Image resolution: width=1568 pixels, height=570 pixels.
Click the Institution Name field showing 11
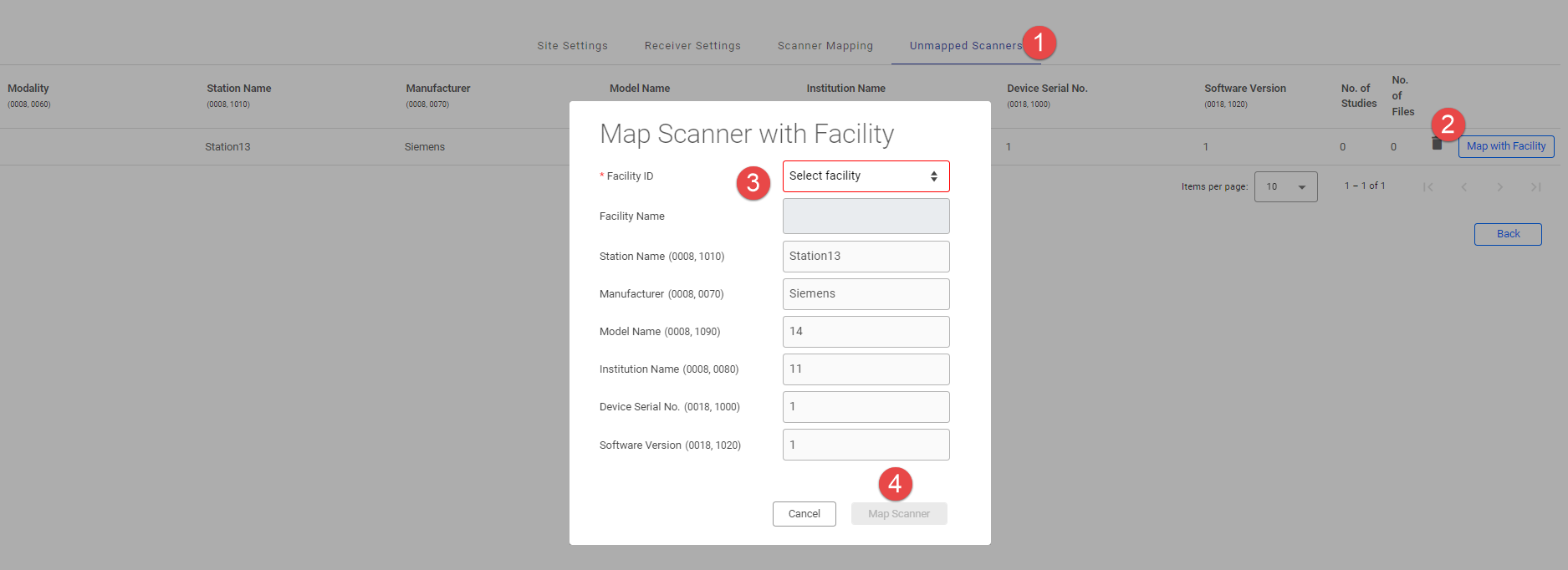coord(866,369)
